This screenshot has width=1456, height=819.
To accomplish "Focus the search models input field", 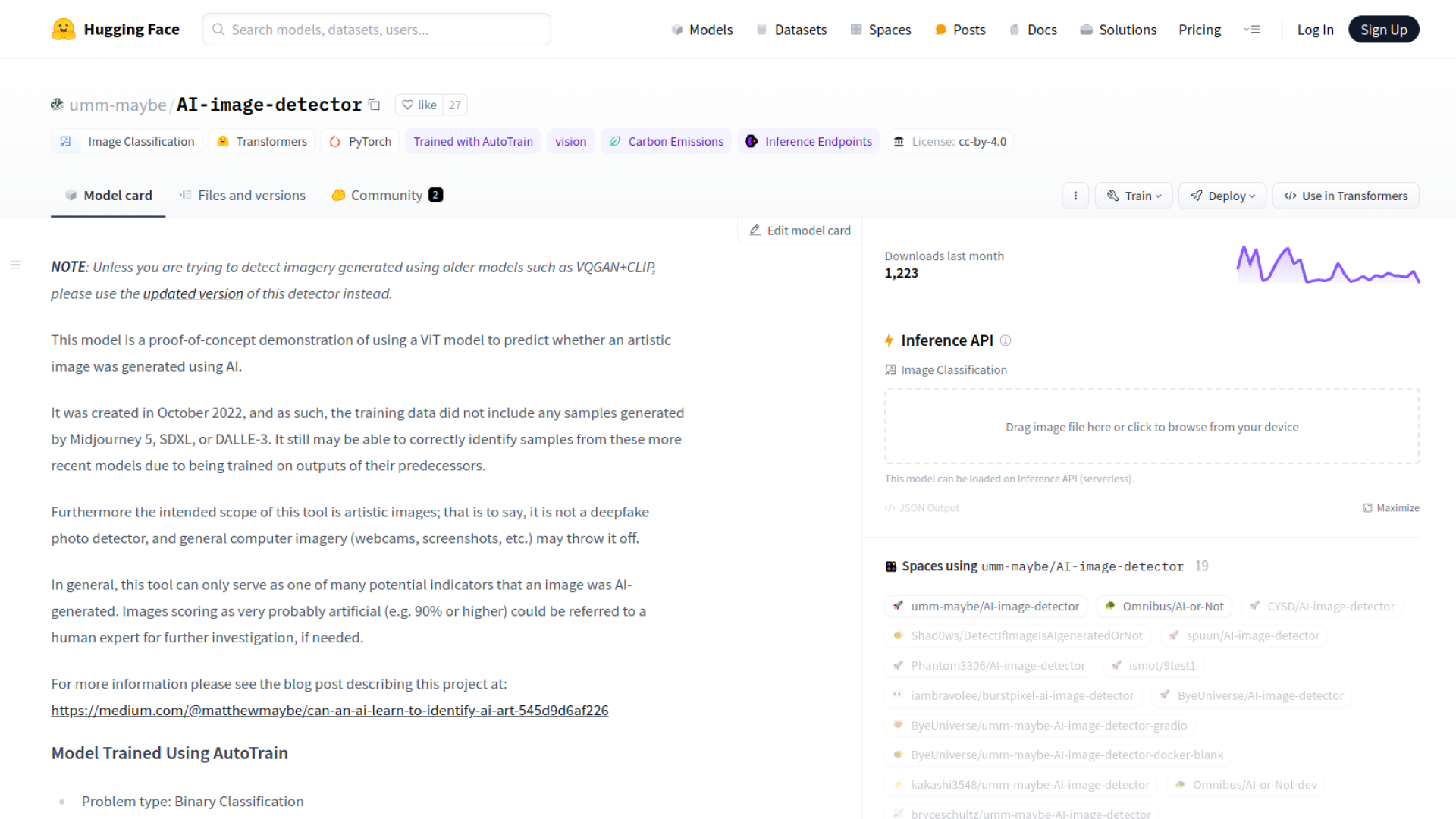I will [x=377, y=30].
